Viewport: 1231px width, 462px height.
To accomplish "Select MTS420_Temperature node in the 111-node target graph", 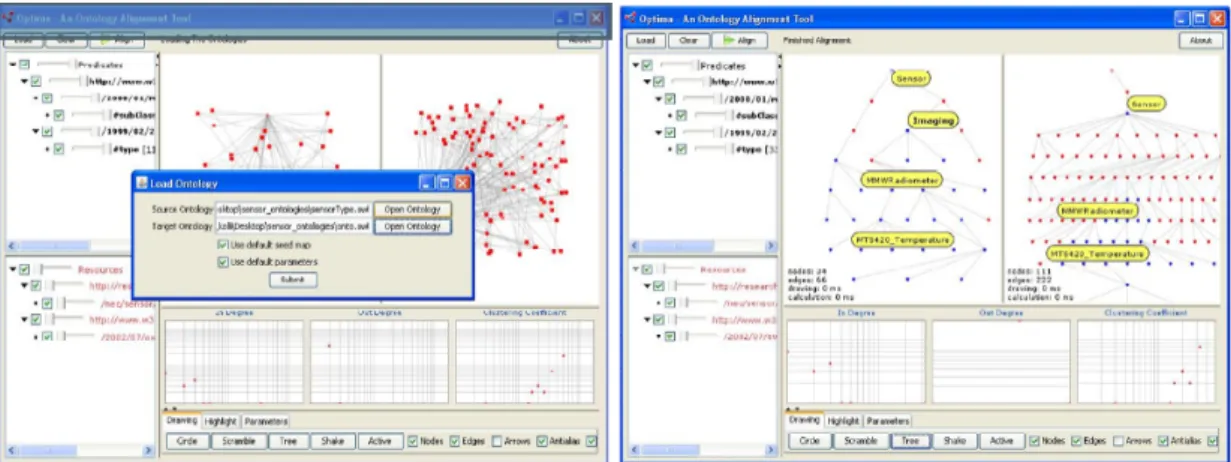I will [1098, 255].
